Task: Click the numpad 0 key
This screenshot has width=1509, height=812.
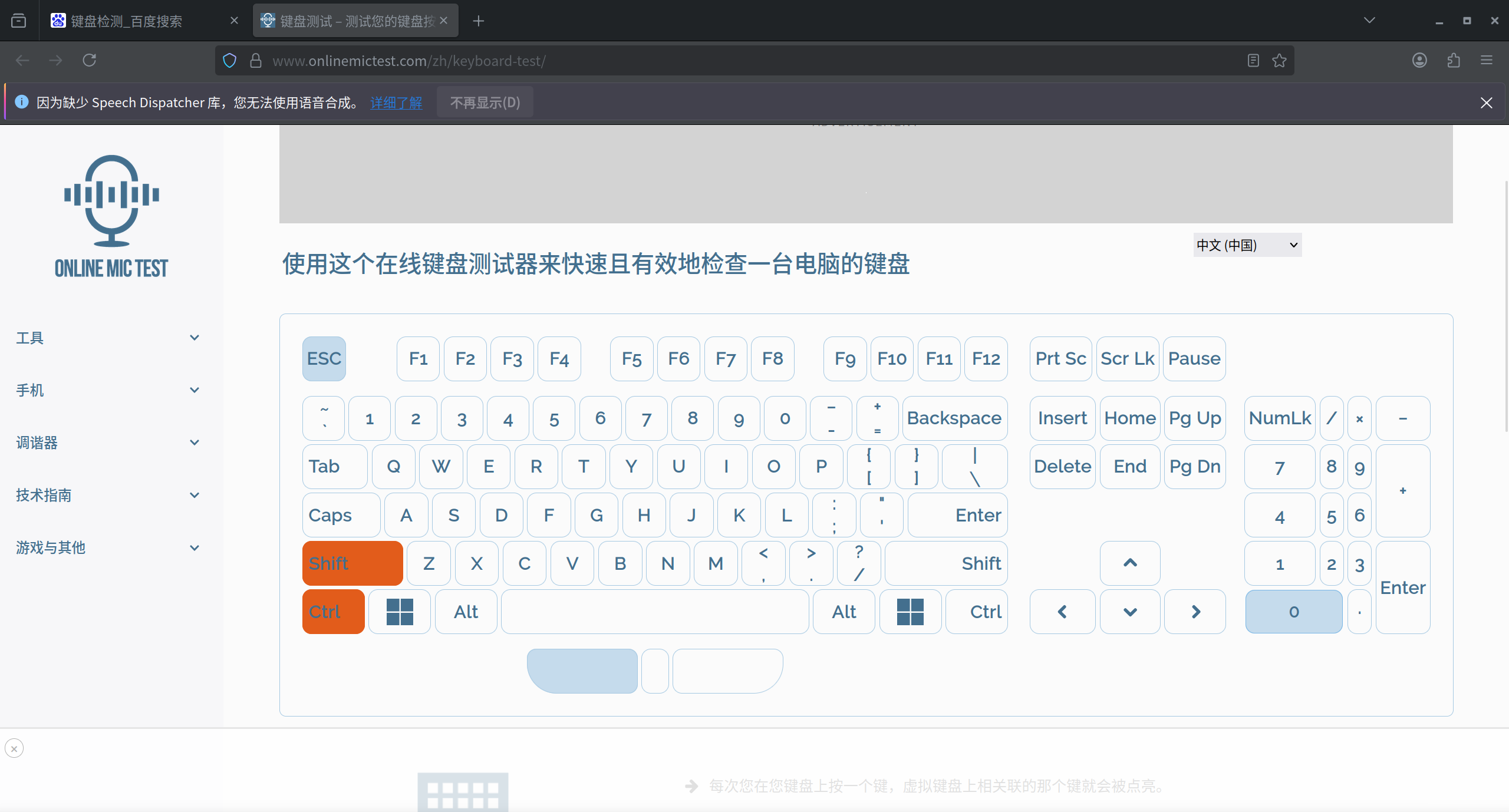Action: pos(1294,612)
